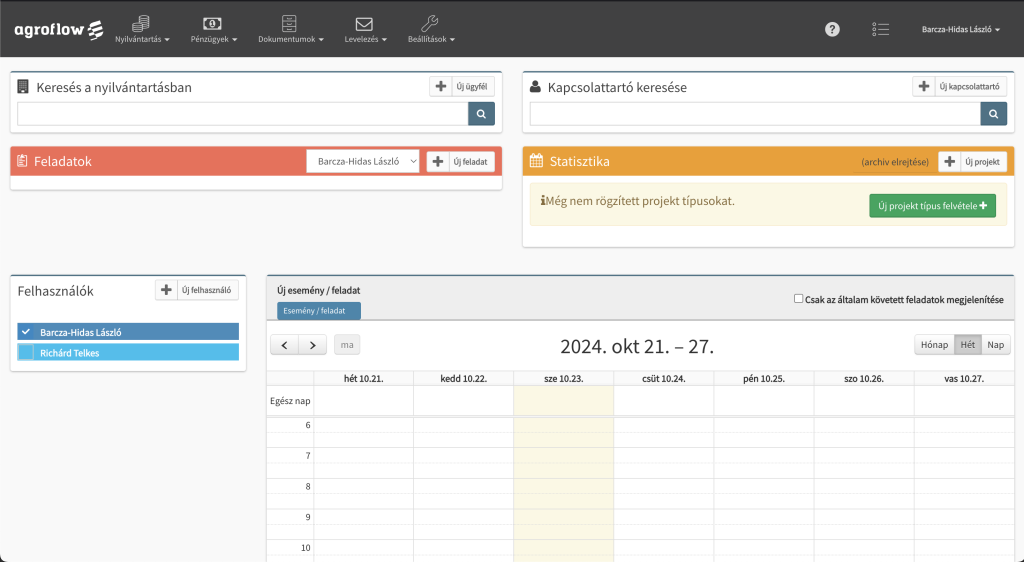The width and height of the screenshot is (1024, 562).
Task: Open the task list icon in header
Action: coord(880,29)
